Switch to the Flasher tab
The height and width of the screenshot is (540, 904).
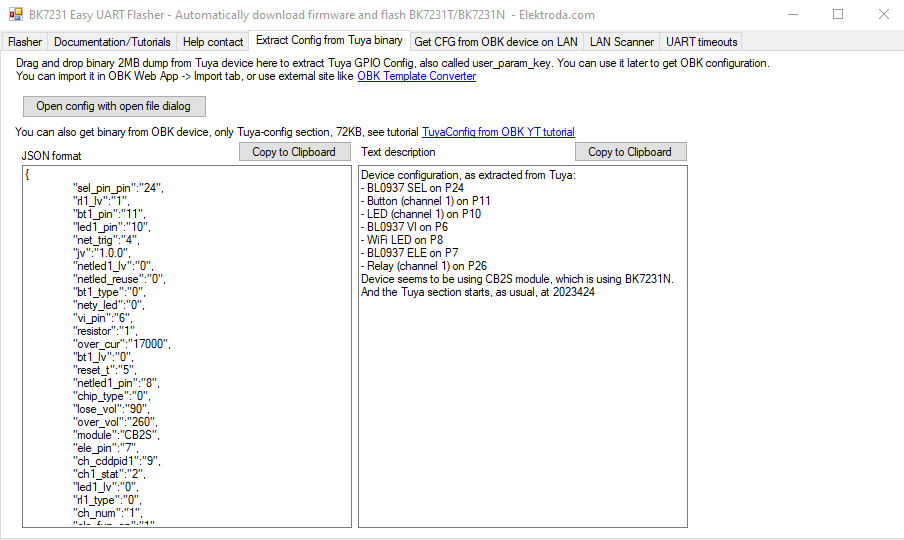click(25, 42)
